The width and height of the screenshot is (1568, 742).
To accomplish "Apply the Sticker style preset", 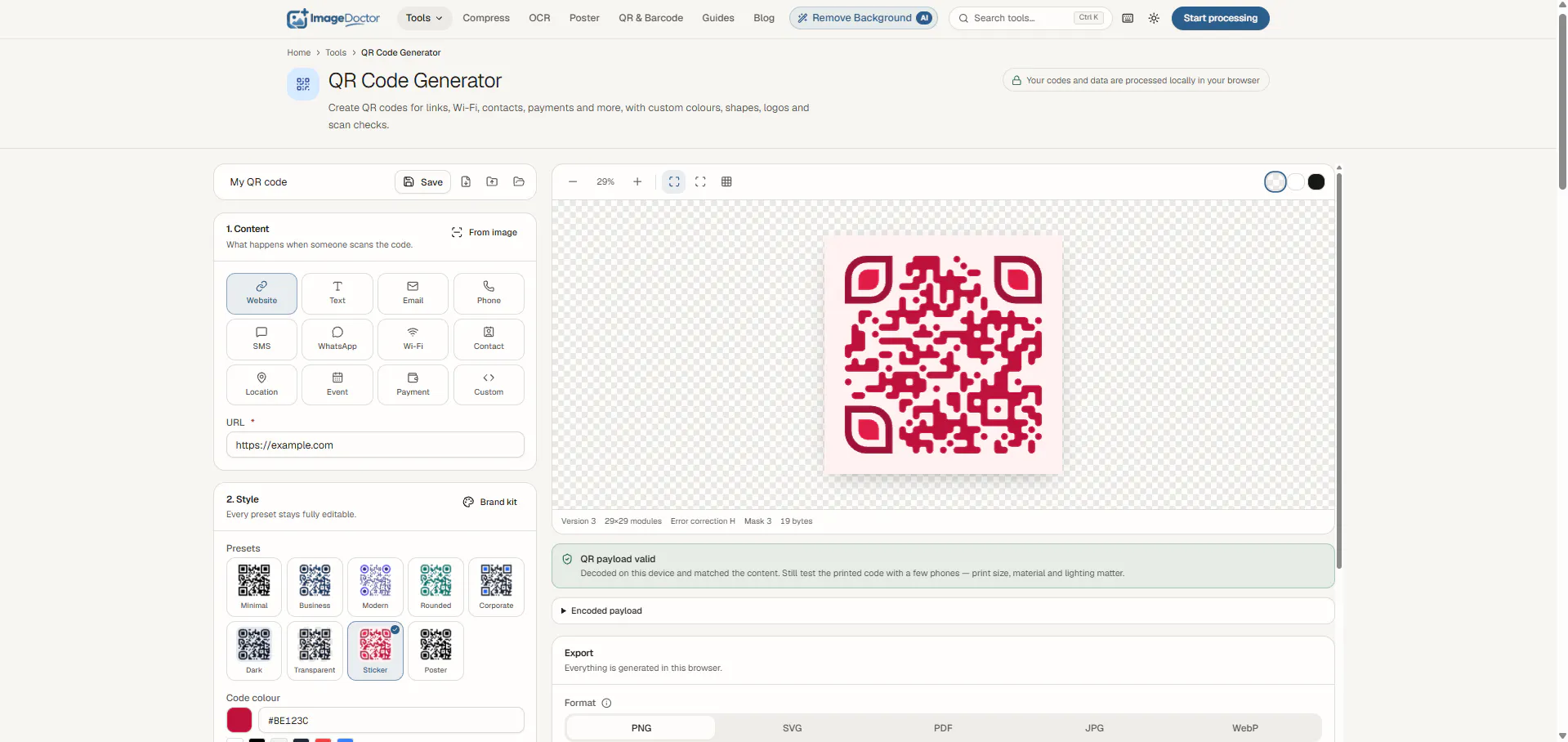I will (x=375, y=651).
